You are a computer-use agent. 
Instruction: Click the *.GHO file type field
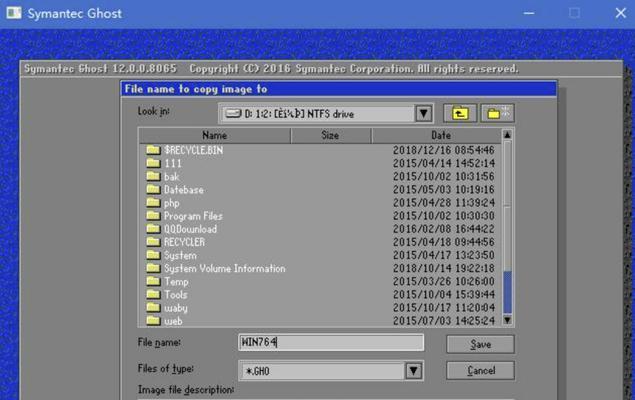(x=331, y=370)
